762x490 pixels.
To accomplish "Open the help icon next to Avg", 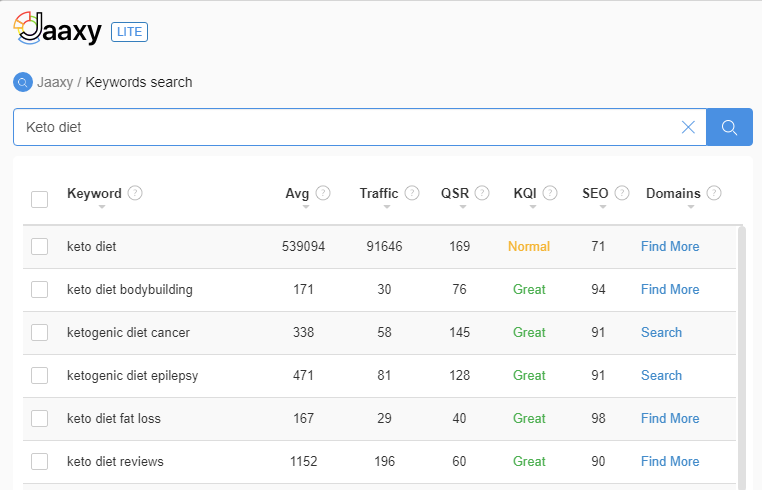I will coord(323,193).
